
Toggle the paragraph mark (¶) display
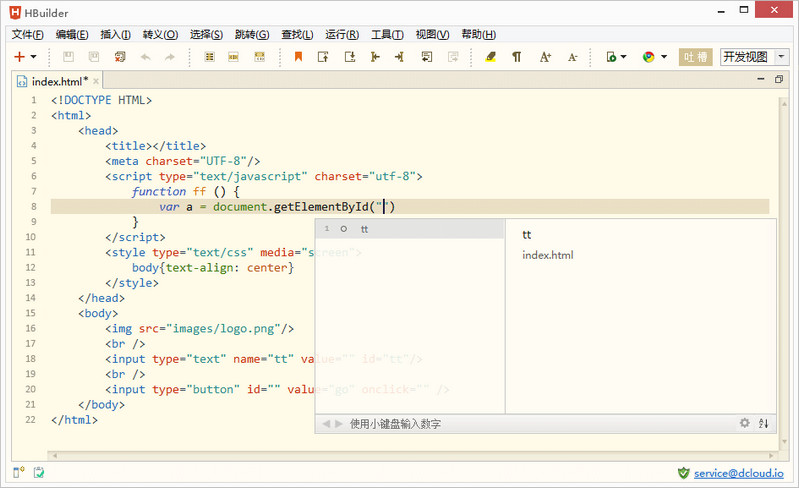(x=517, y=57)
